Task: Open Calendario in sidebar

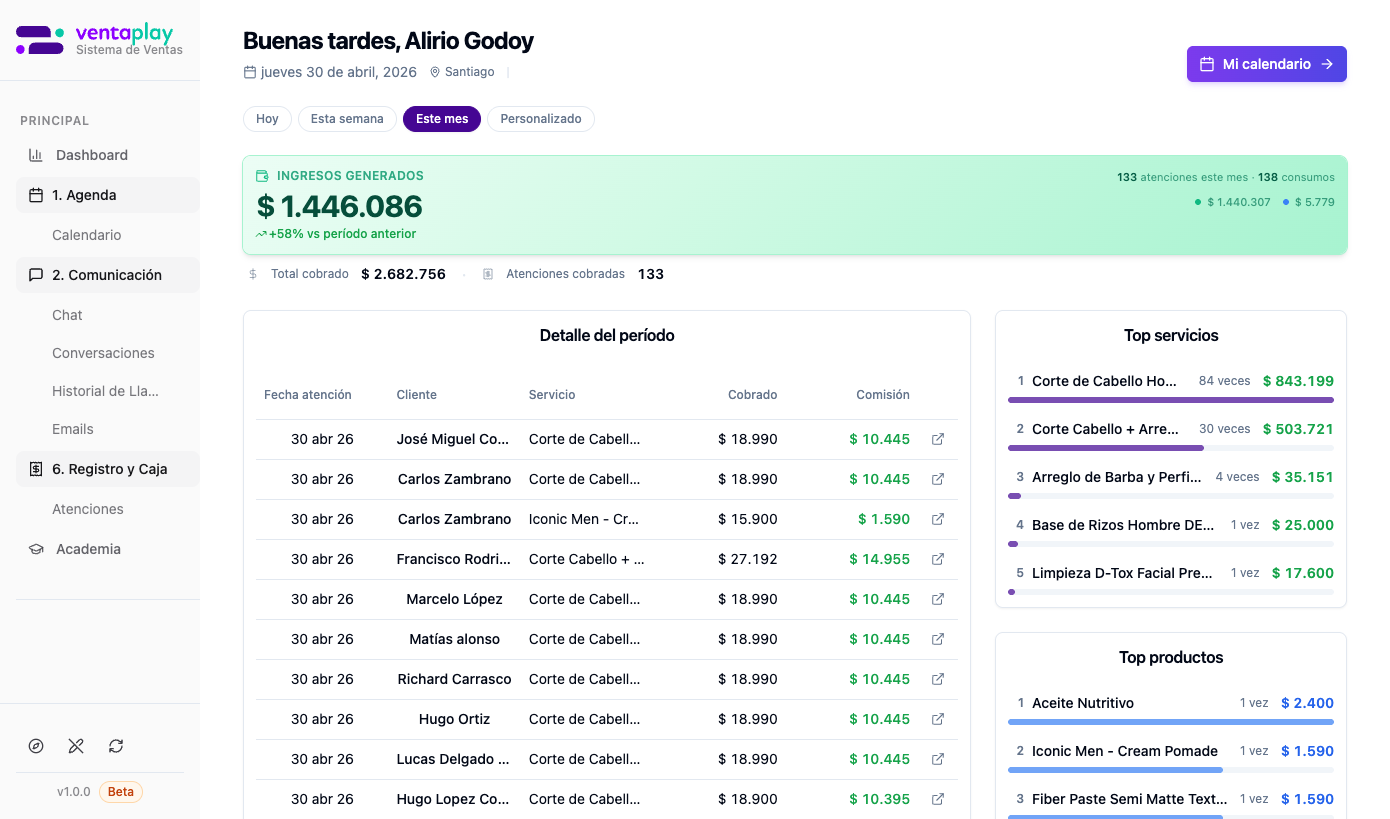Action: coord(87,235)
